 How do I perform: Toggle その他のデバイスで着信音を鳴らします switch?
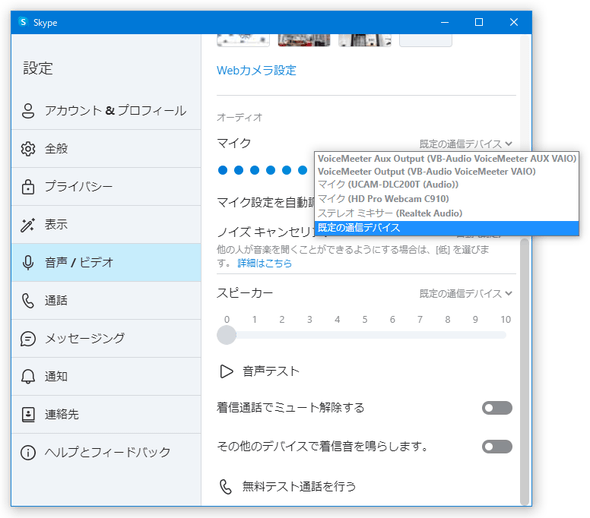(x=497, y=447)
